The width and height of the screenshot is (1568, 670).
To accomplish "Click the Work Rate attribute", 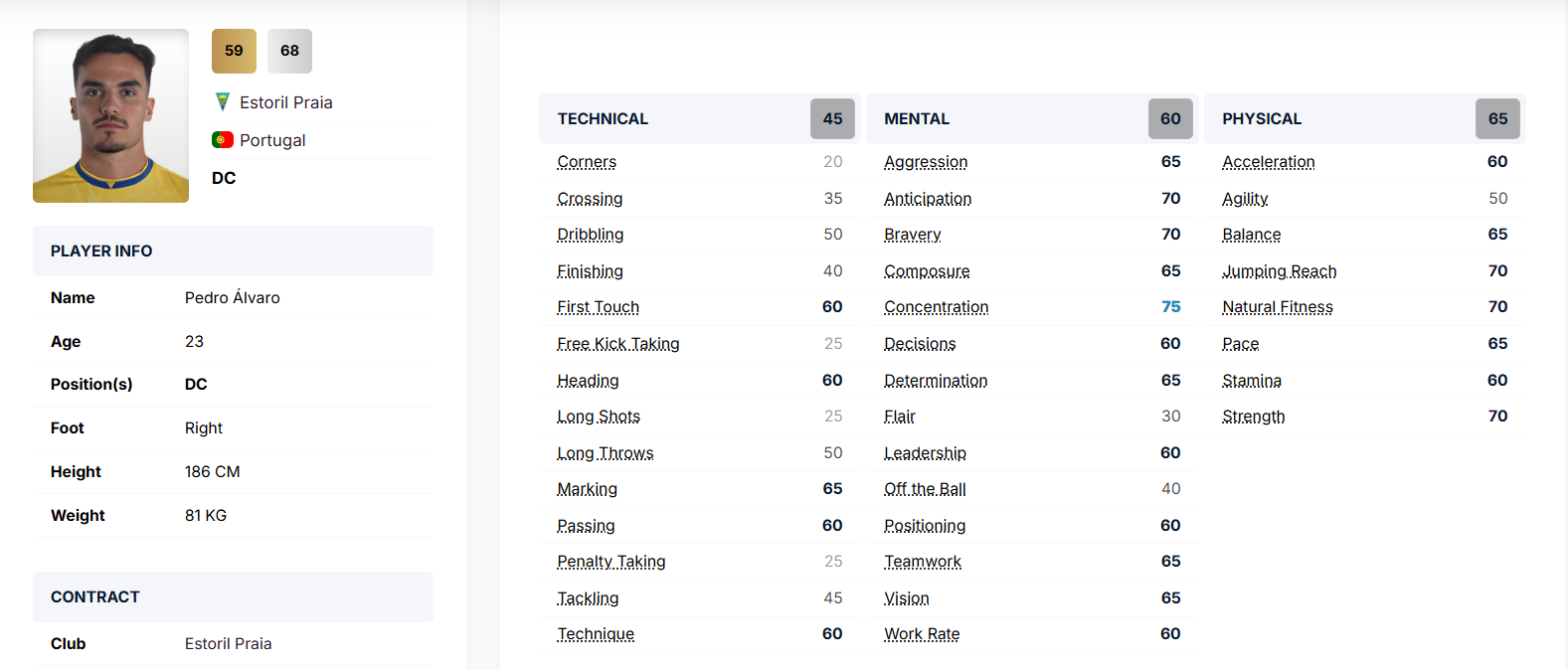I will (x=922, y=634).
